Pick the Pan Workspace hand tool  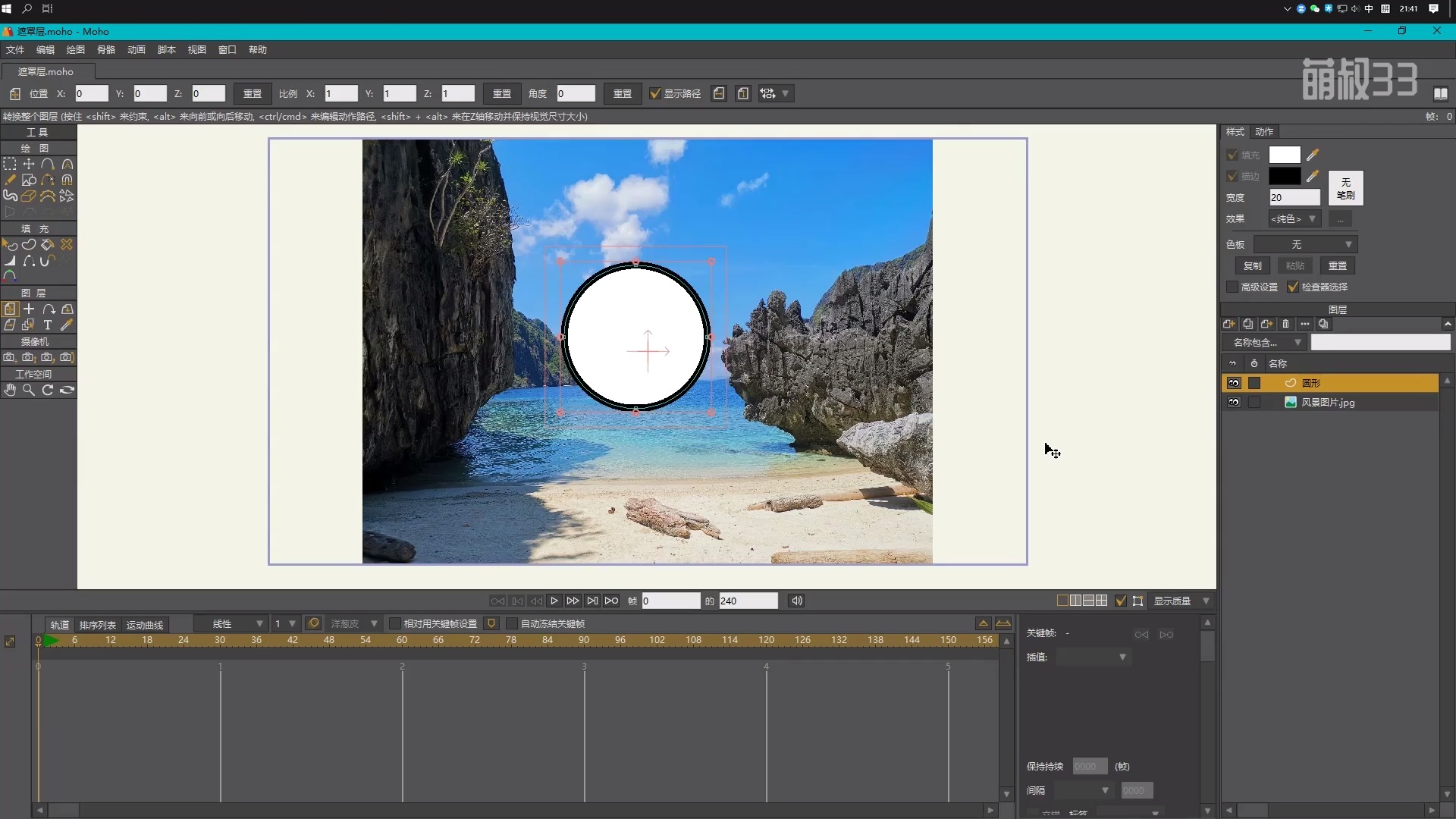[x=10, y=390]
